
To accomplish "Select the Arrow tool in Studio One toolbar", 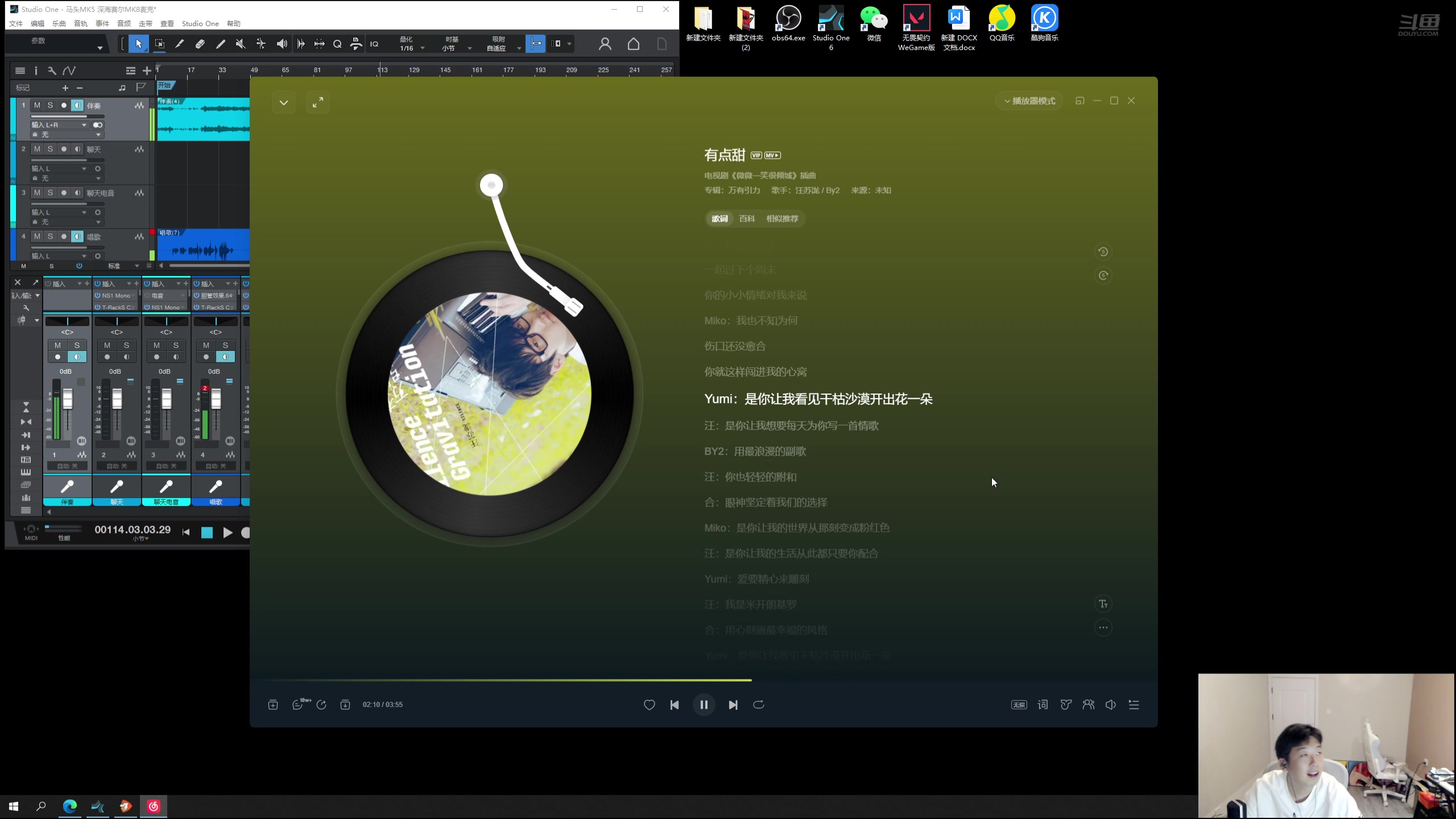I will tap(138, 44).
